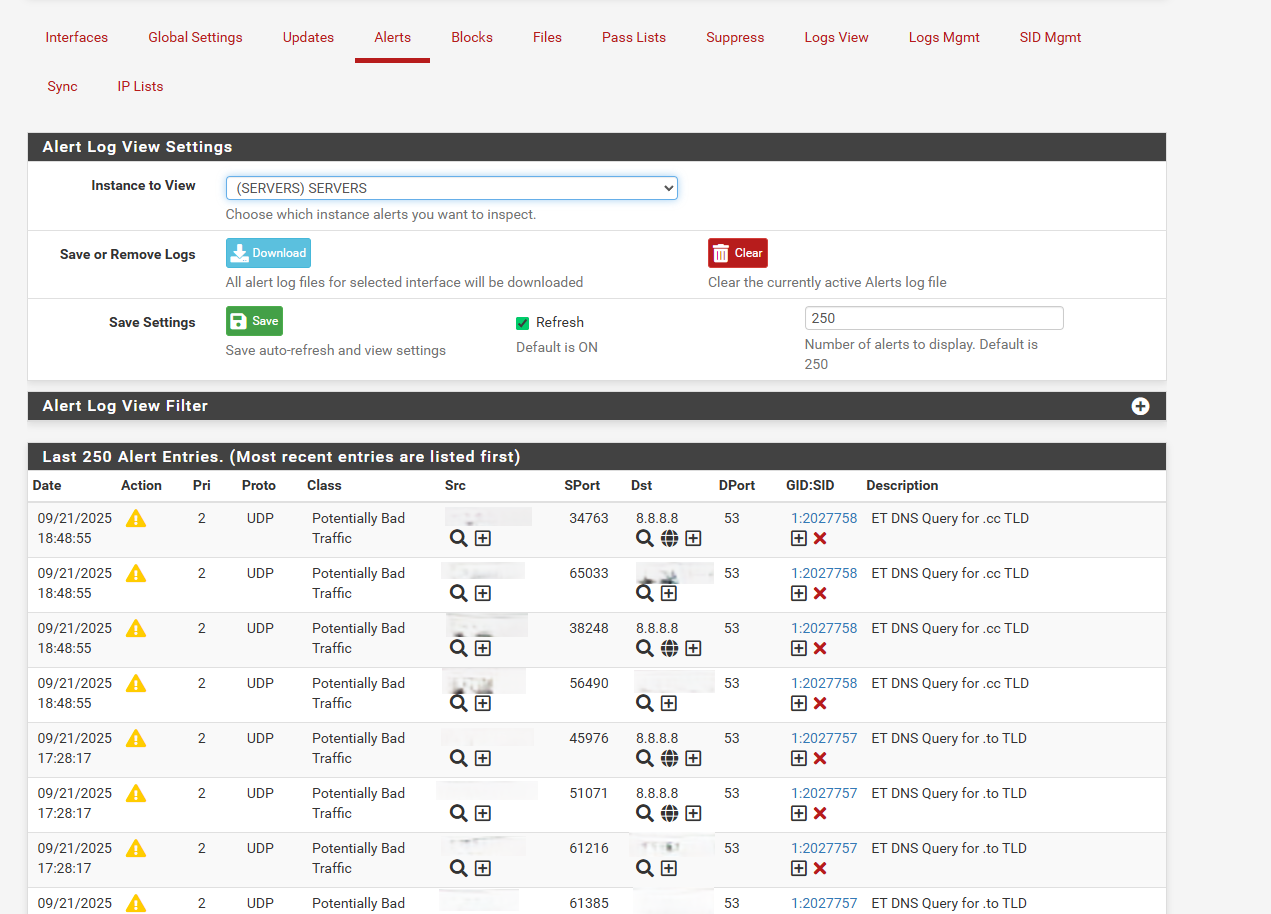Open the Instance to View dropdown

tap(451, 188)
